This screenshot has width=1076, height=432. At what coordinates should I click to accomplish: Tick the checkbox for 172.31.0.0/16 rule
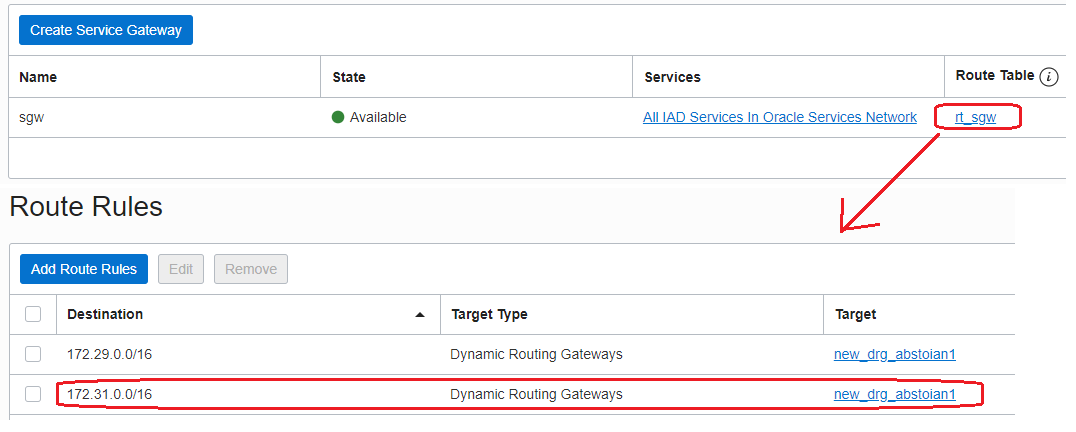coord(33,394)
